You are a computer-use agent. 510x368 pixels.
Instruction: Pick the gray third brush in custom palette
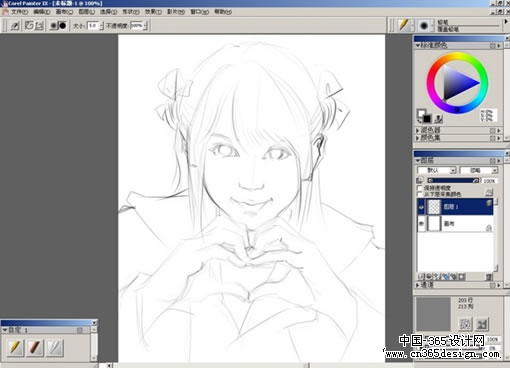point(55,347)
